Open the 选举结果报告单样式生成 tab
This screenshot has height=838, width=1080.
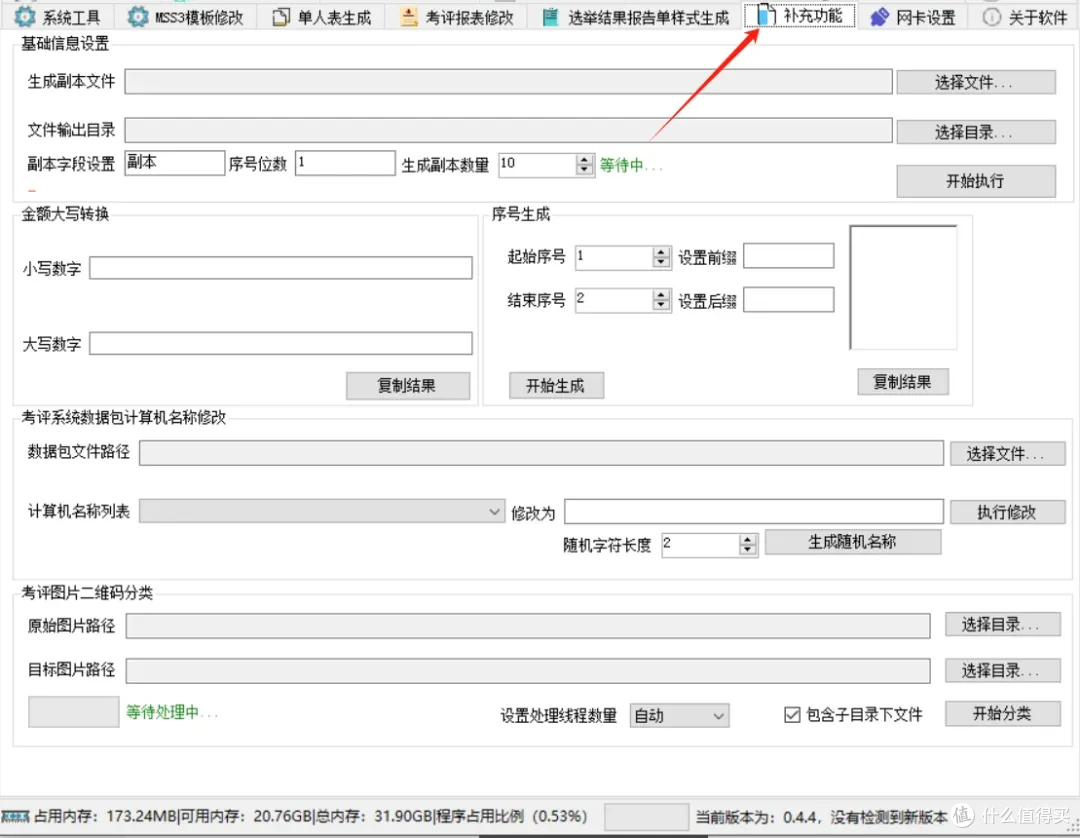(635, 17)
